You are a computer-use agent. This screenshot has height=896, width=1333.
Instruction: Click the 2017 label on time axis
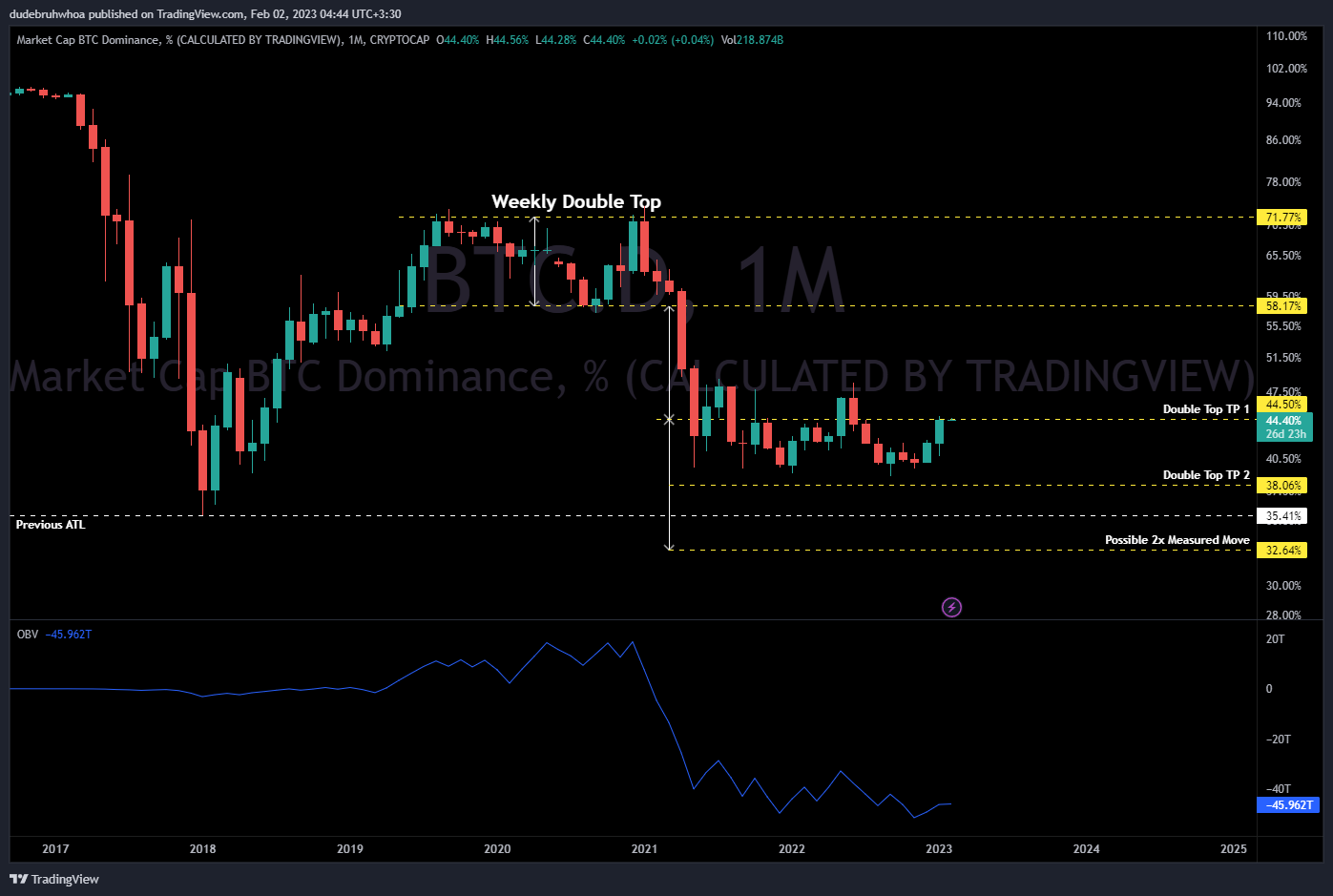coord(55,849)
